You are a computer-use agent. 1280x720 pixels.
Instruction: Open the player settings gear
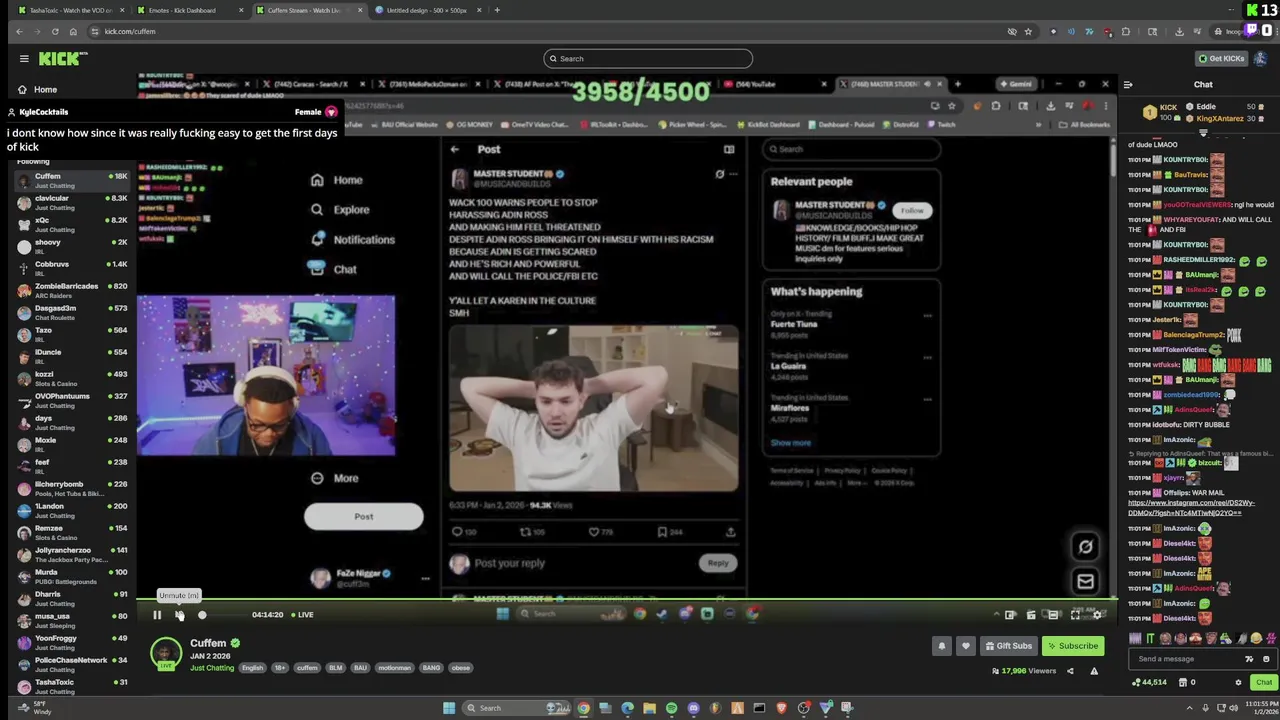(1097, 615)
